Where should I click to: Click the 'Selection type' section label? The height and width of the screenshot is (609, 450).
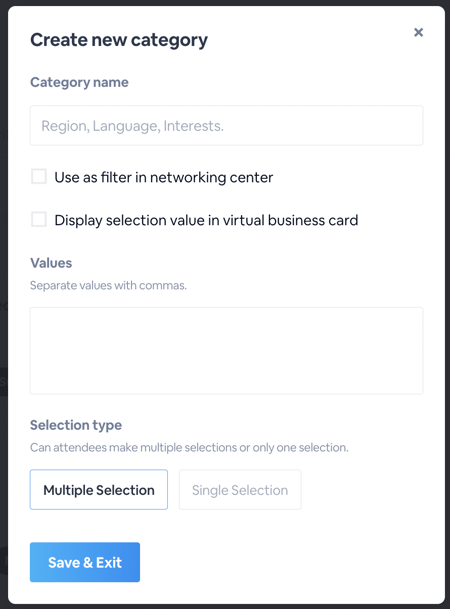pyautogui.click(x=76, y=425)
